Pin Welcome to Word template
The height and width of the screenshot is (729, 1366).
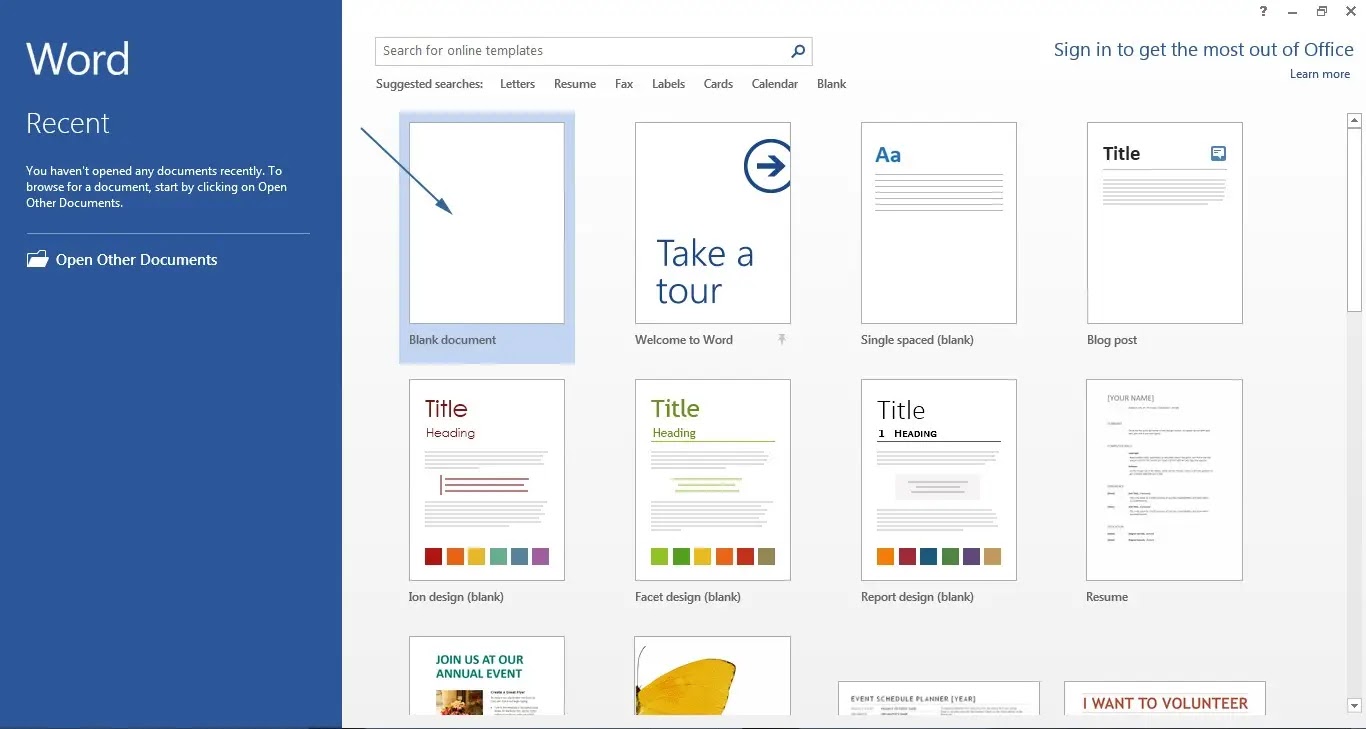click(x=782, y=340)
